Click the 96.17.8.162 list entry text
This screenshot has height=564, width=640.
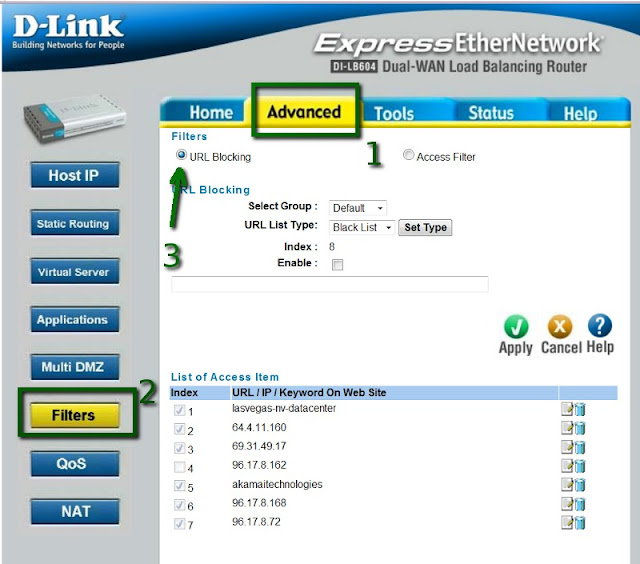click(x=259, y=465)
